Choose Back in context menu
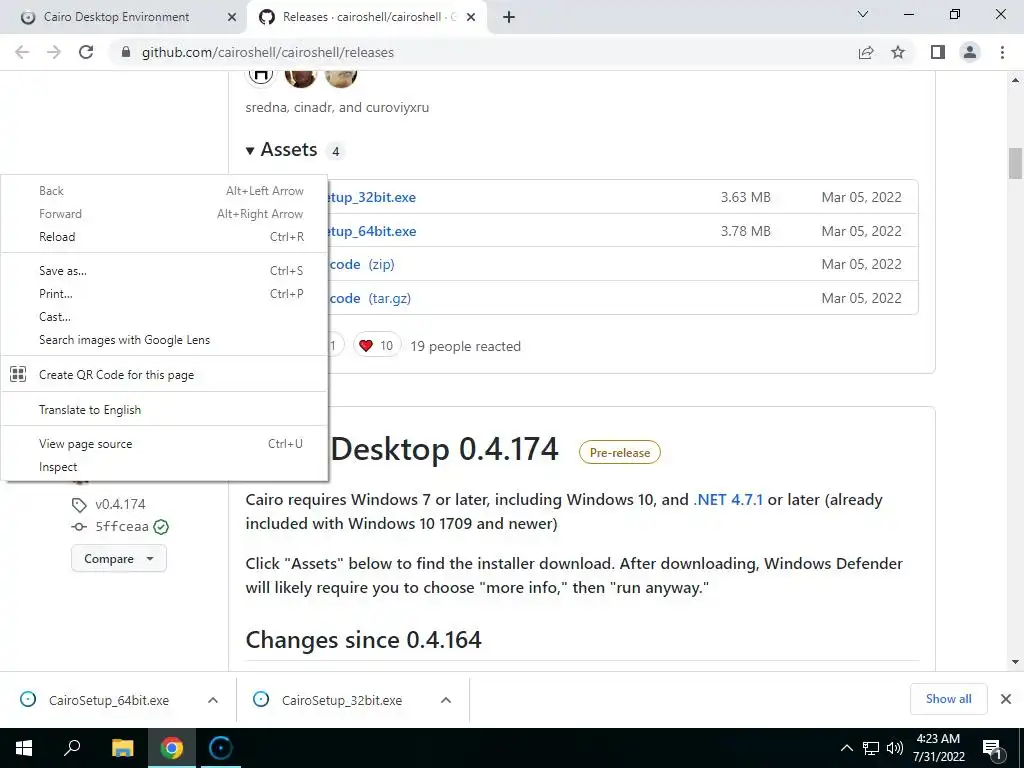The width and height of the screenshot is (1024, 768). point(164,191)
